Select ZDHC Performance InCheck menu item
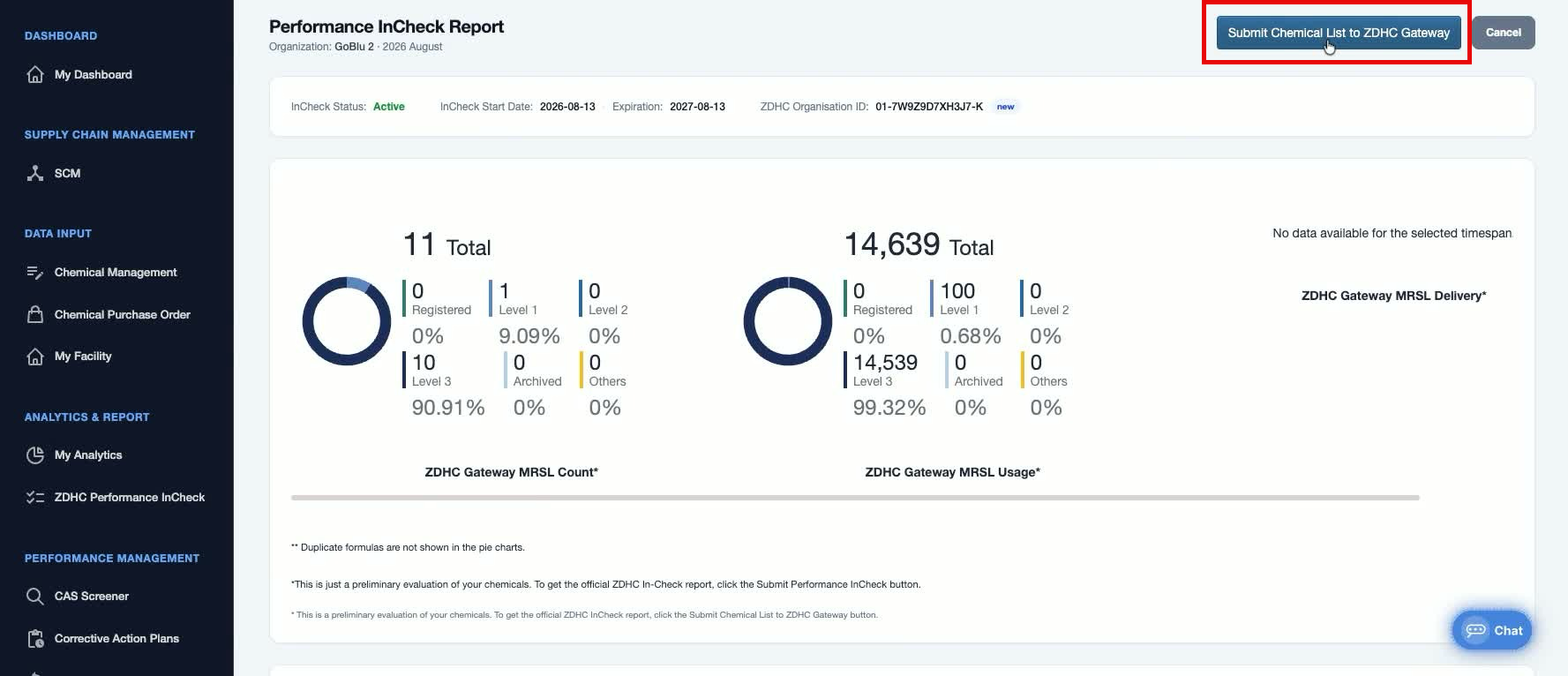The height and width of the screenshot is (676, 1568). pos(130,498)
